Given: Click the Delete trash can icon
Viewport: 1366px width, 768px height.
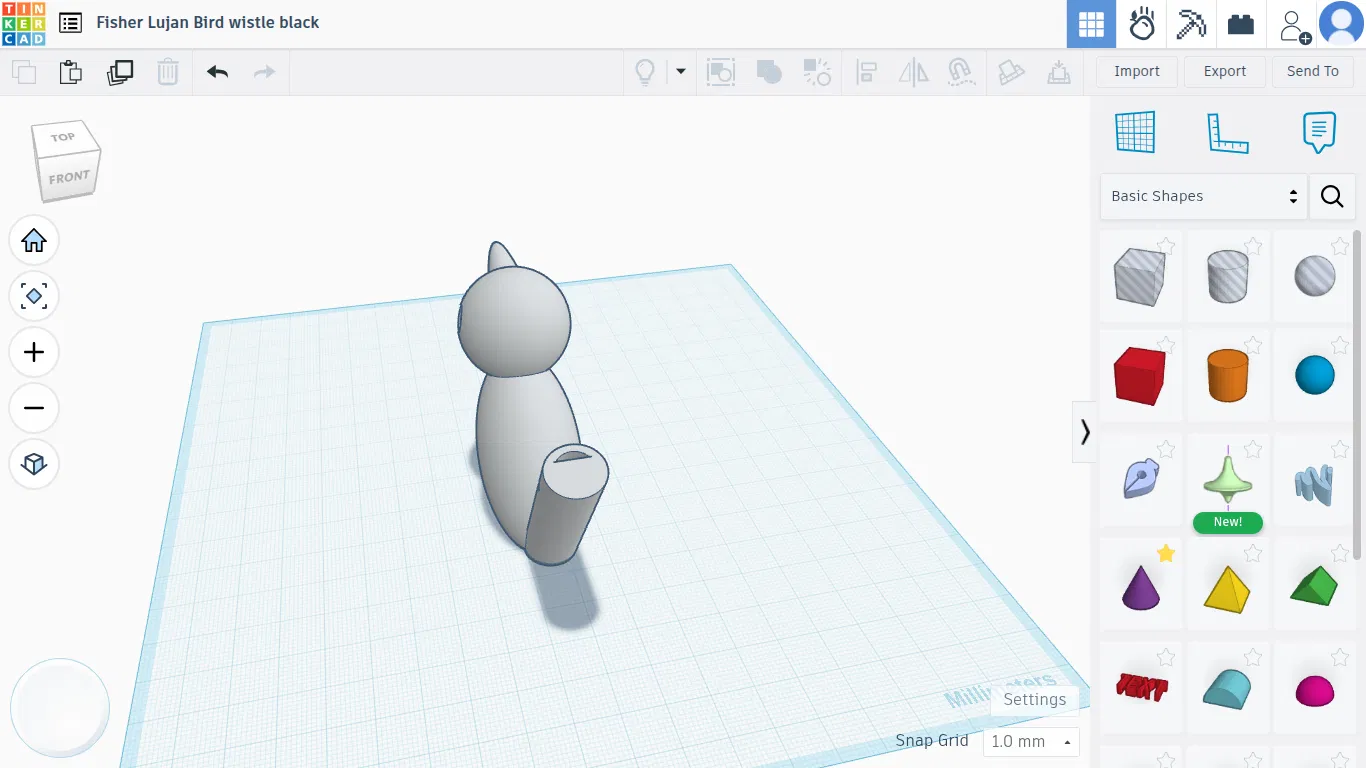Looking at the screenshot, I should click(168, 72).
